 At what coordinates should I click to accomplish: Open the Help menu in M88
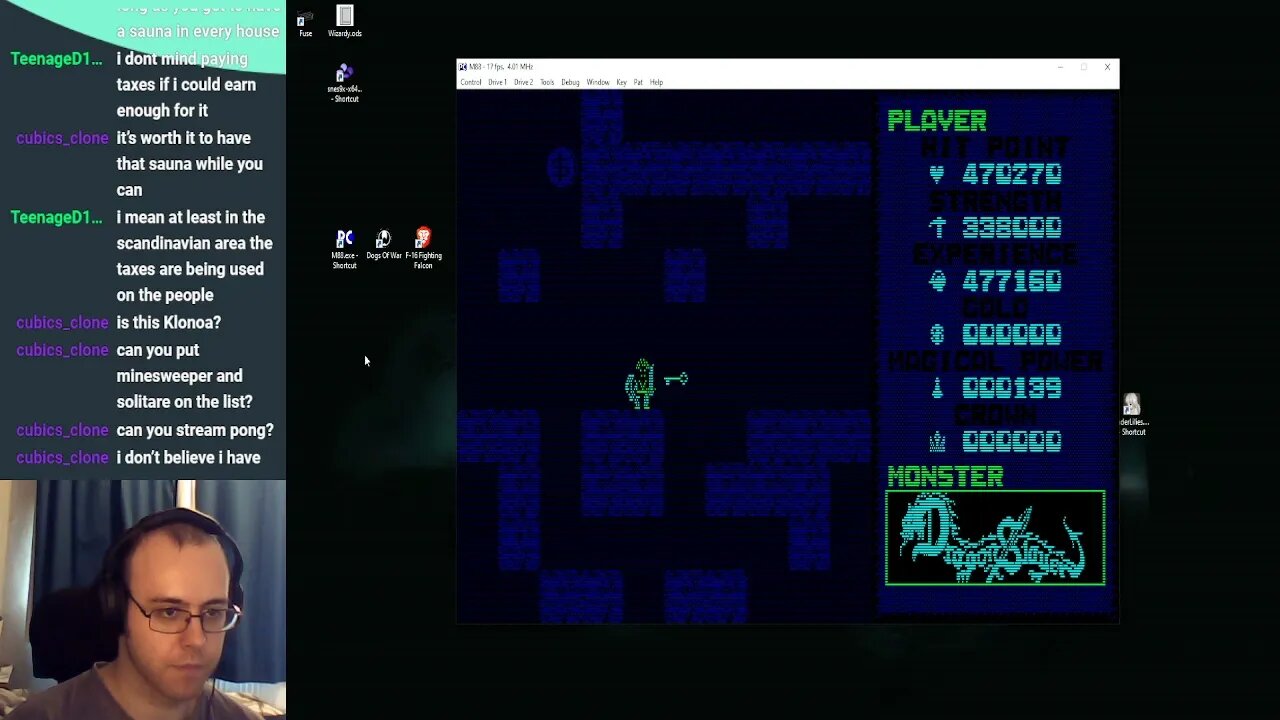pyautogui.click(x=656, y=82)
